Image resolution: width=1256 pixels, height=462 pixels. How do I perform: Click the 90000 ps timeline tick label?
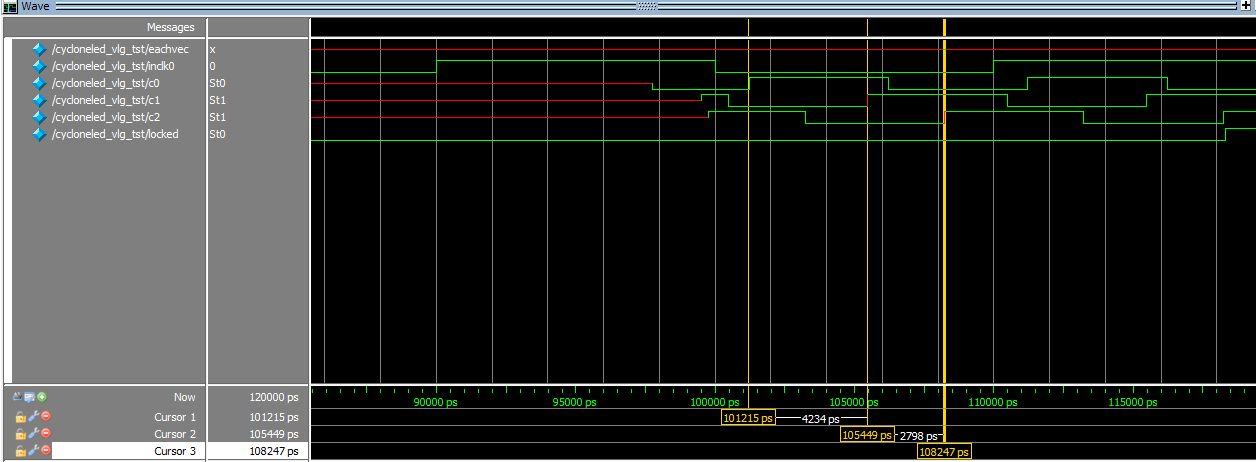click(435, 402)
